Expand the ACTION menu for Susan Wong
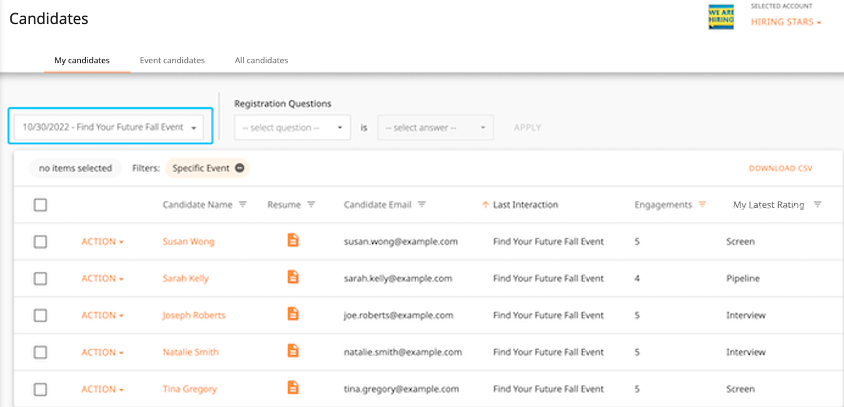Viewport: 844px width, 407px height. [102, 242]
